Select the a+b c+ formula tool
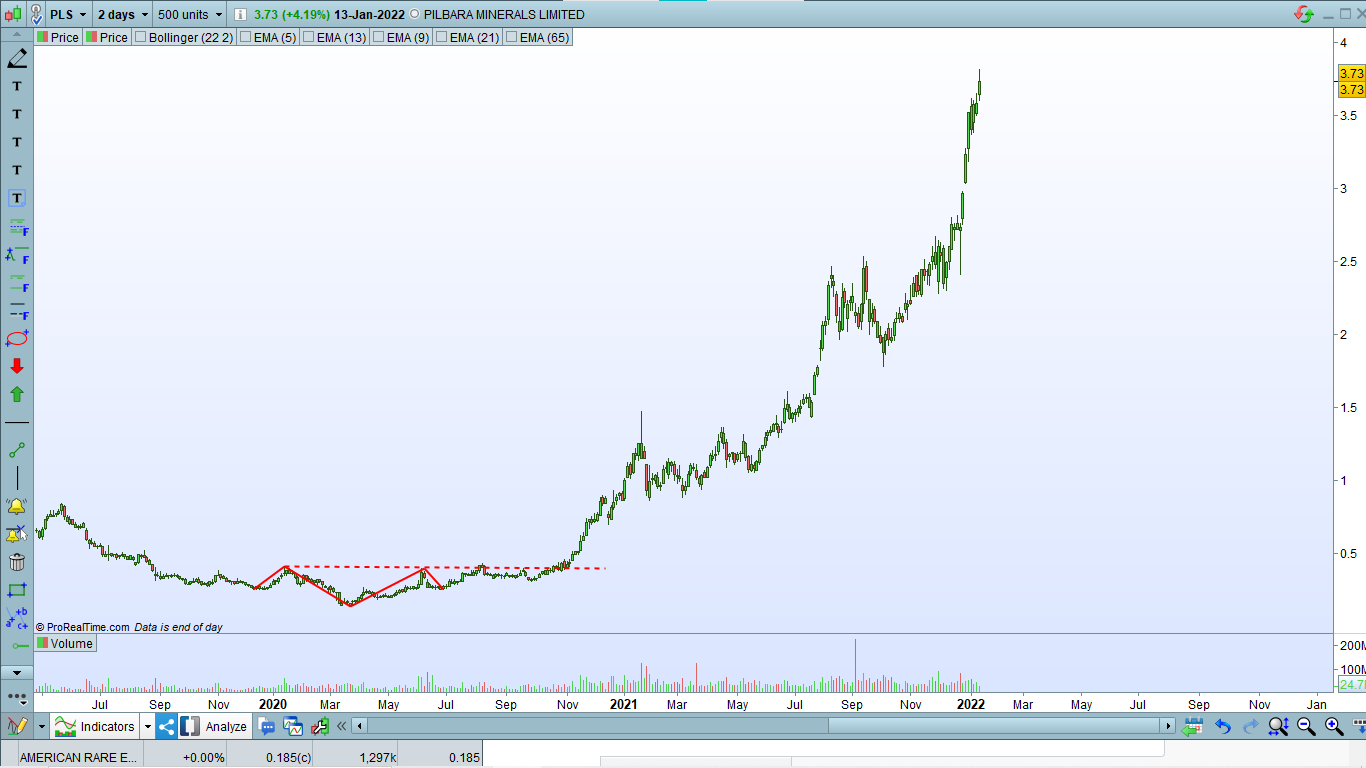This screenshot has height=768, width=1366. 17,617
